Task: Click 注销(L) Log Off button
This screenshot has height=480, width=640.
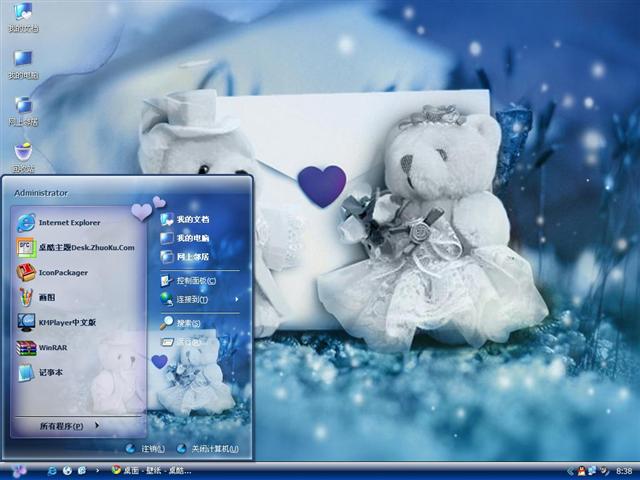Action: [x=145, y=449]
